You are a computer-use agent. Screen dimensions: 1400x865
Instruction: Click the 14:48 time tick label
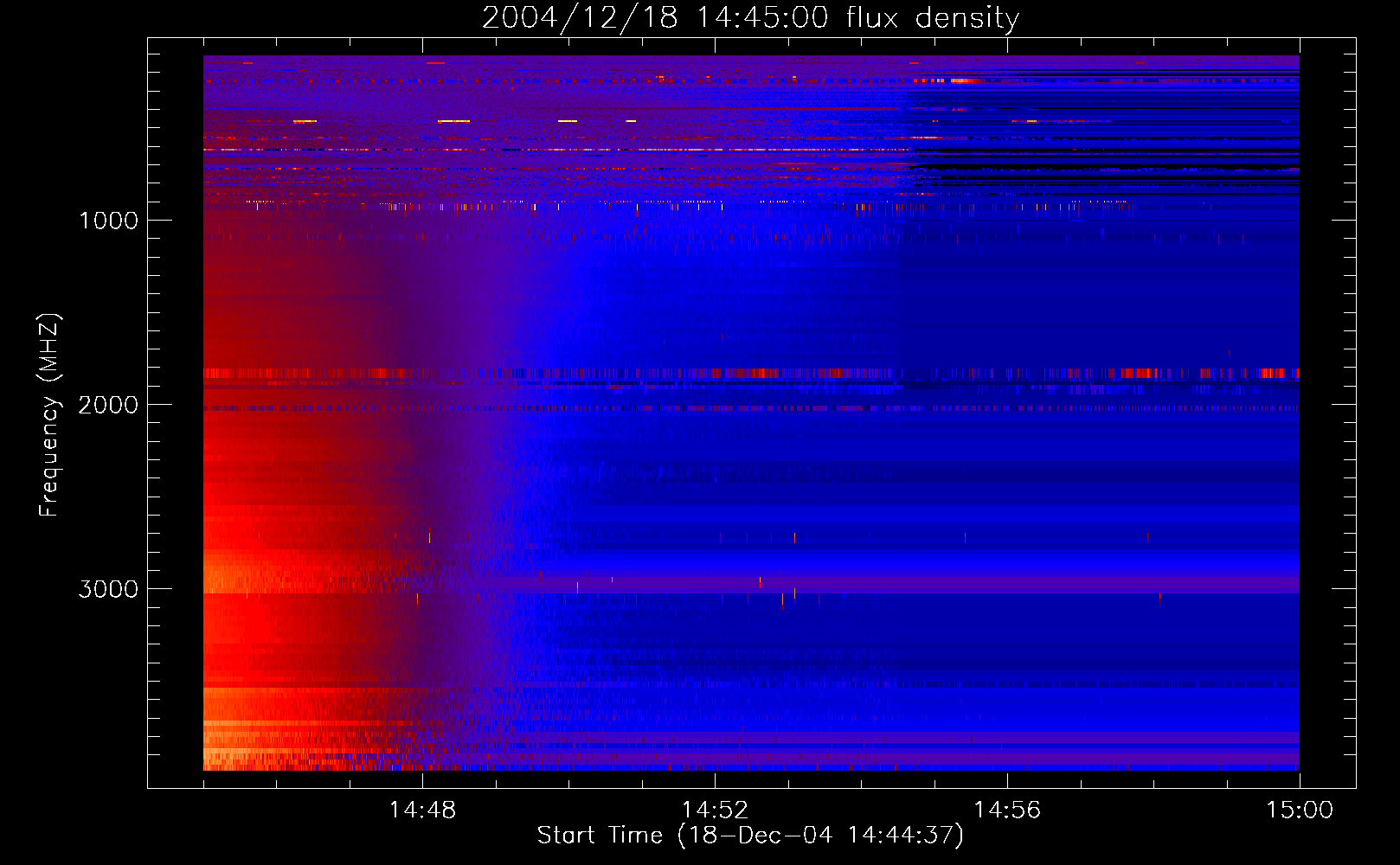[422, 811]
